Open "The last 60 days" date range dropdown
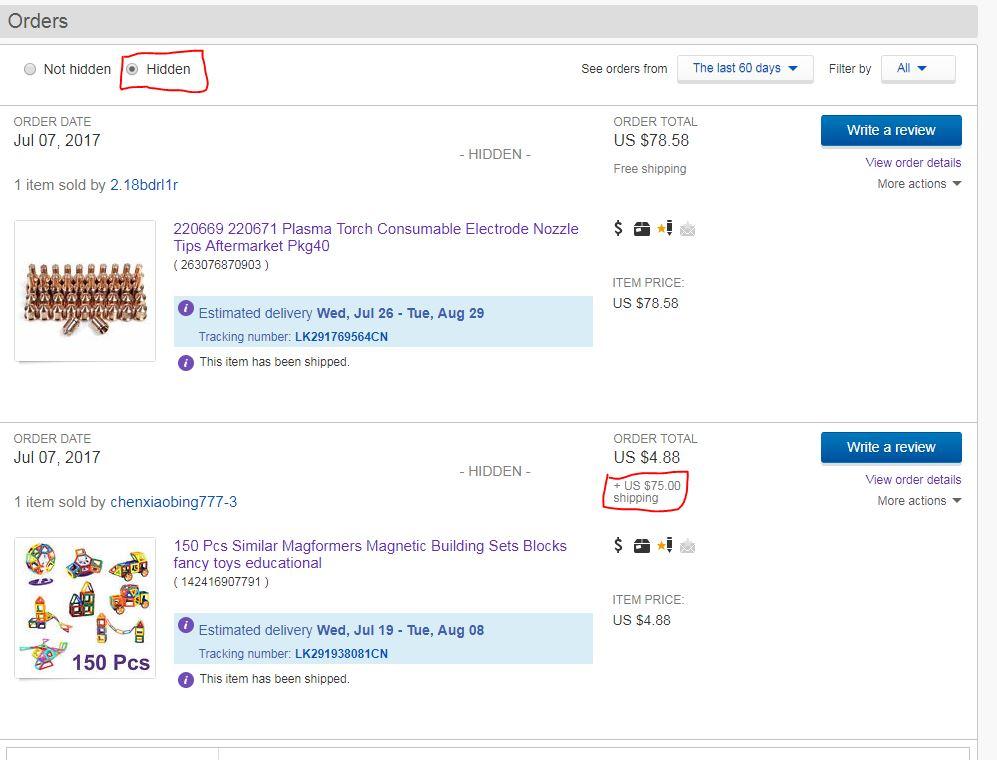The image size is (997, 760). pos(745,68)
